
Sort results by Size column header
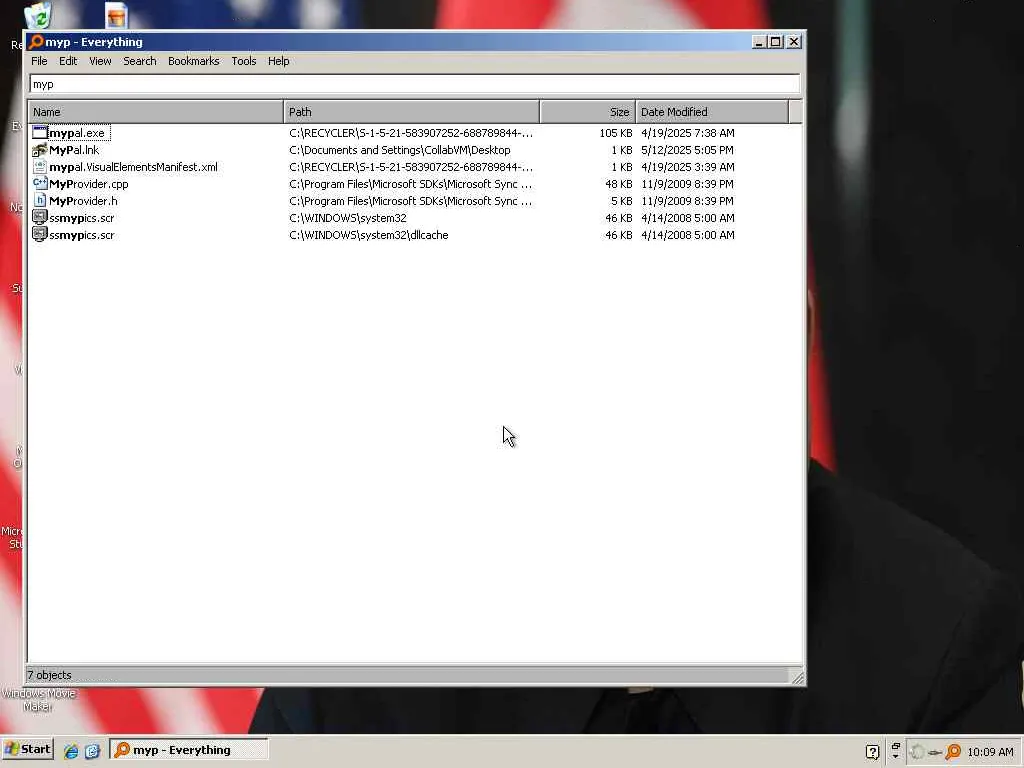(588, 112)
